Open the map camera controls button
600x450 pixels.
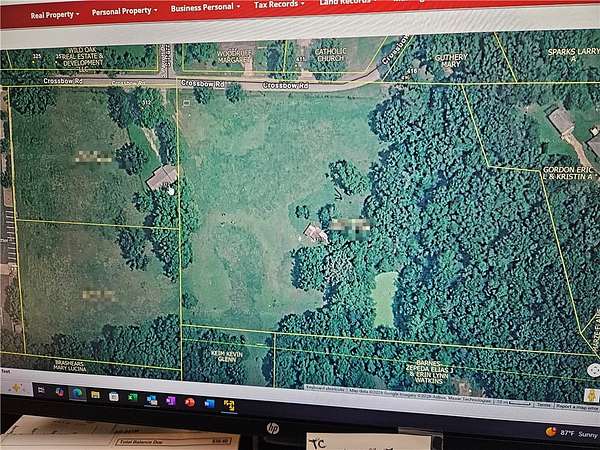[594, 370]
